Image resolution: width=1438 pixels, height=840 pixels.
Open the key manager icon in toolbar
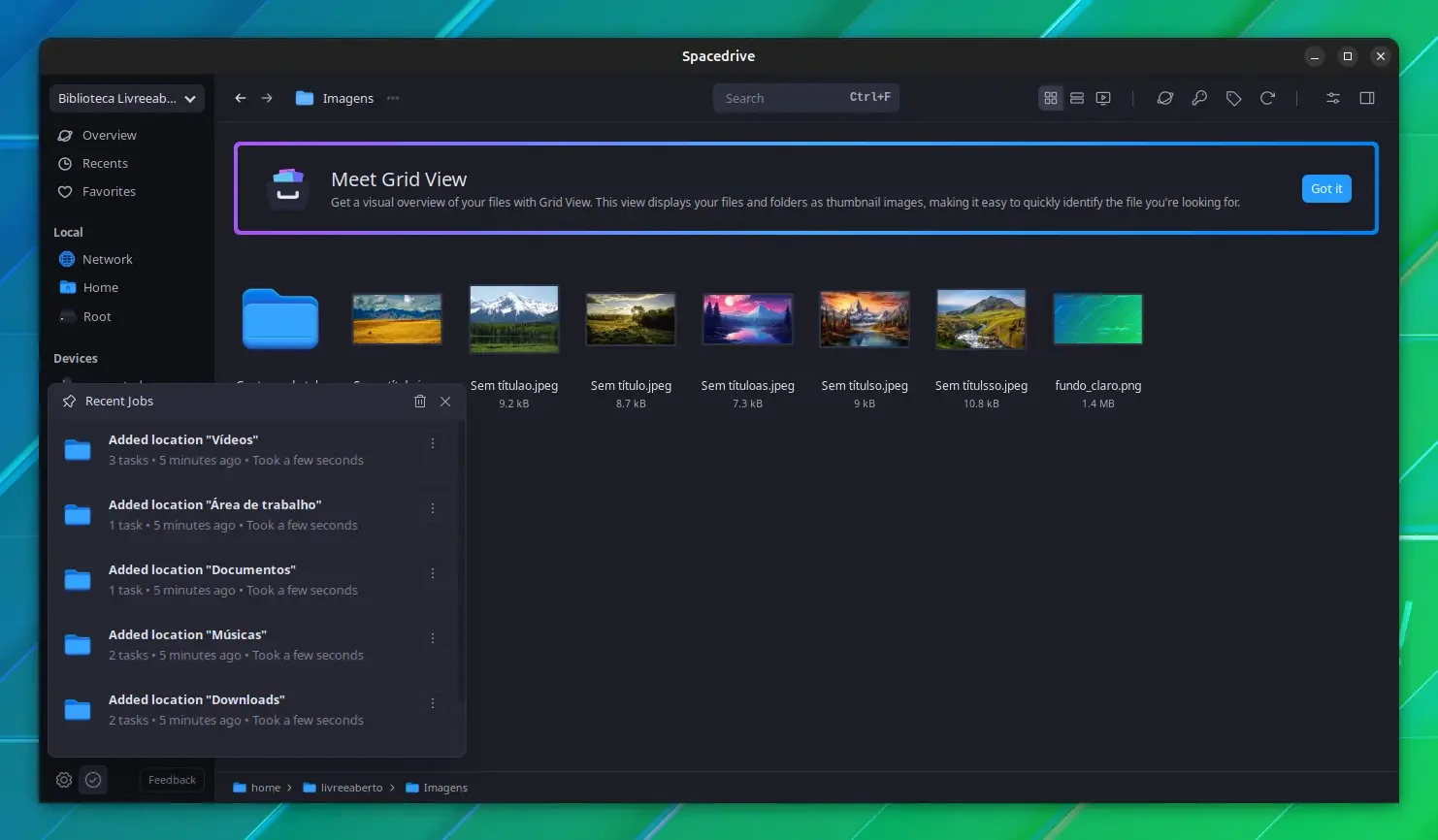(x=1199, y=98)
